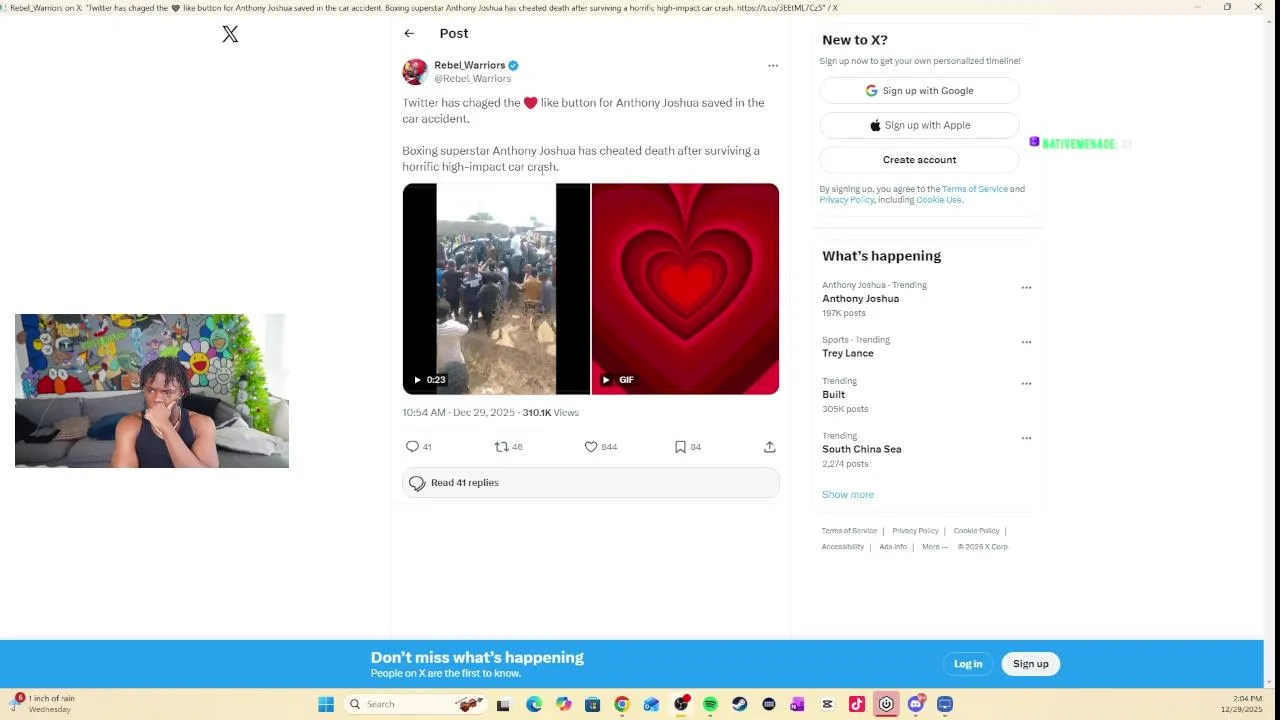This screenshot has width=1280, height=720.
Task: Open Task View in taskbar
Action: click(503, 704)
